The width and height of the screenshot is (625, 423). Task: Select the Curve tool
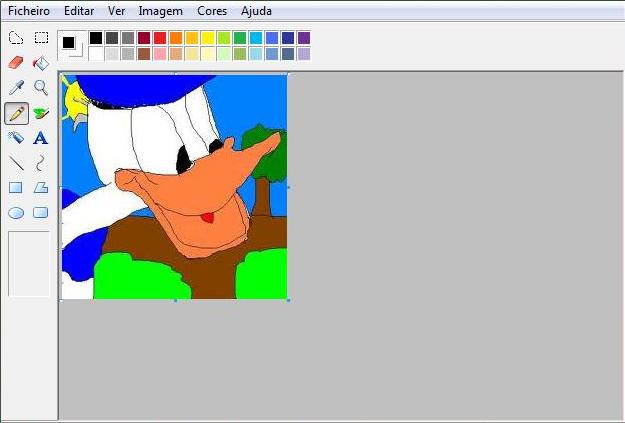(41, 163)
